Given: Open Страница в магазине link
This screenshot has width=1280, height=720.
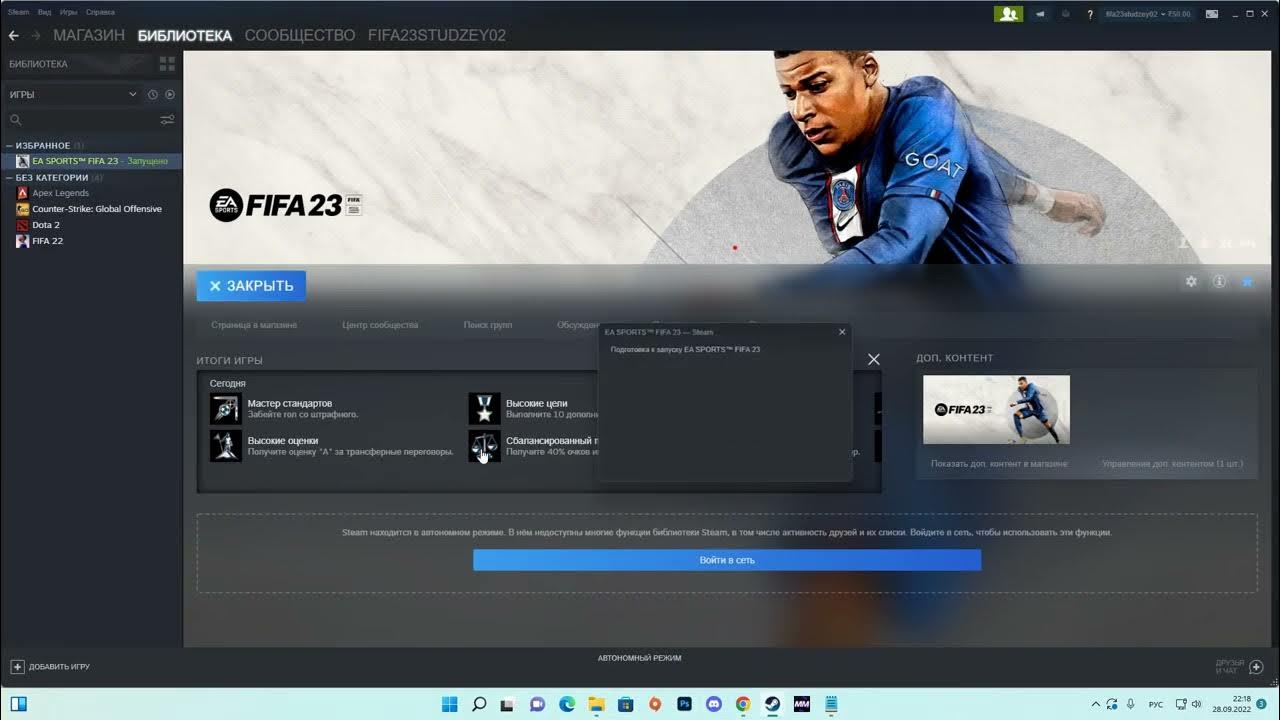Looking at the screenshot, I should pyautogui.click(x=254, y=325).
